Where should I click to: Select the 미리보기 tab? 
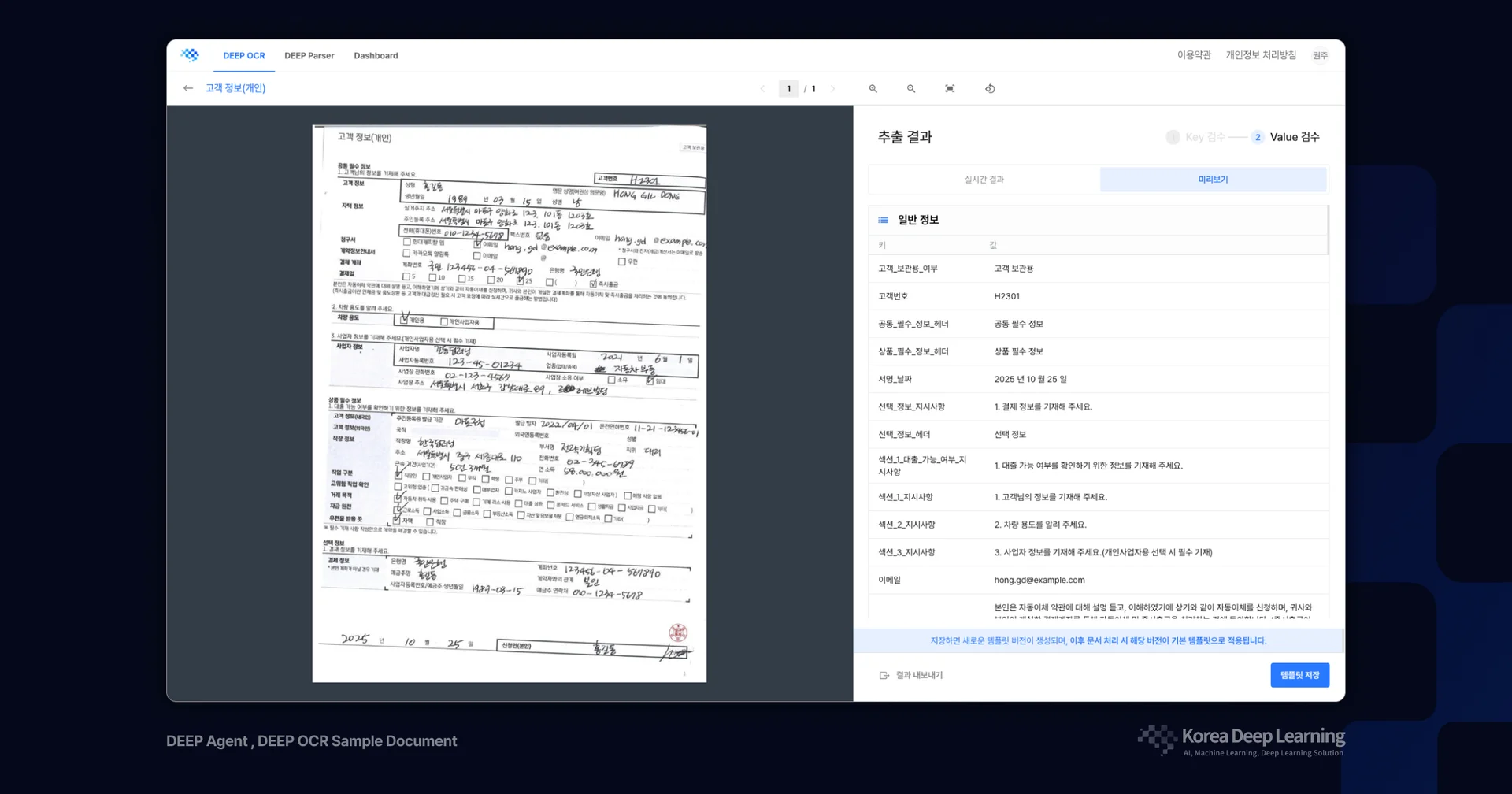[x=1213, y=179]
